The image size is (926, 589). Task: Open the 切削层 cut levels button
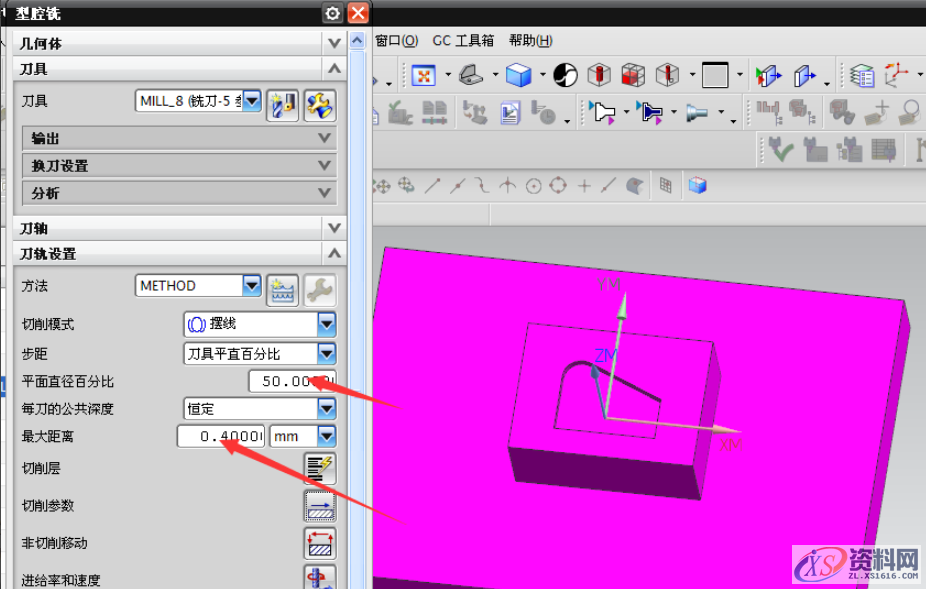point(319,468)
